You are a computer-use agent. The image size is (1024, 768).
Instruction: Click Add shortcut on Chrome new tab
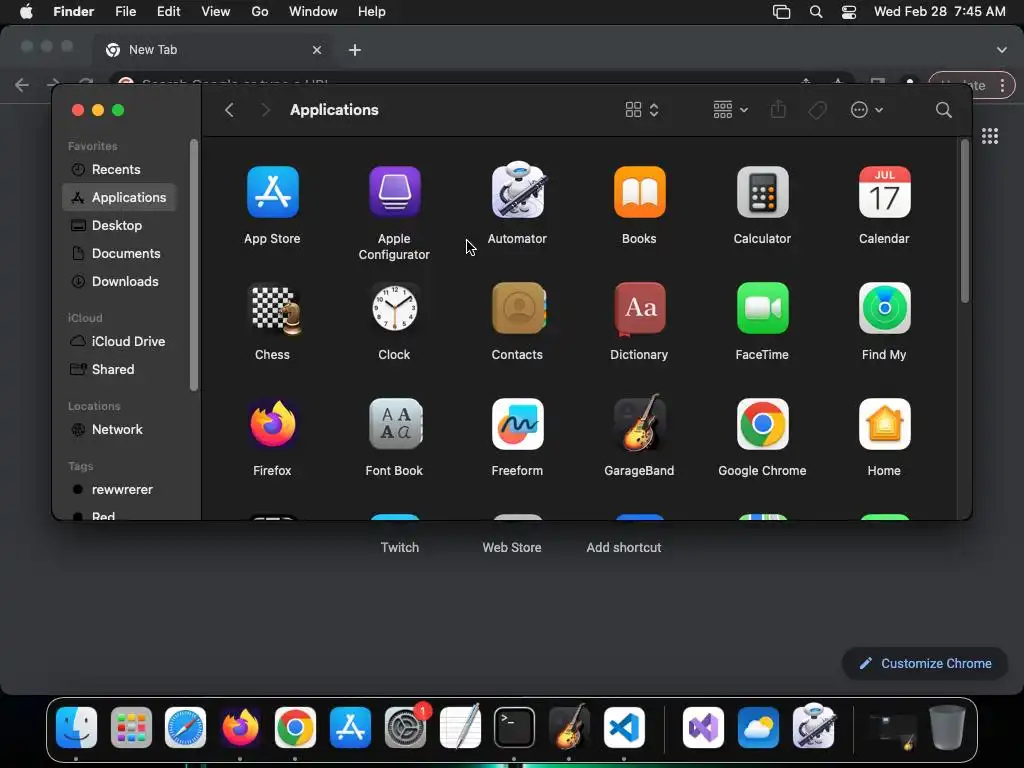click(x=624, y=547)
